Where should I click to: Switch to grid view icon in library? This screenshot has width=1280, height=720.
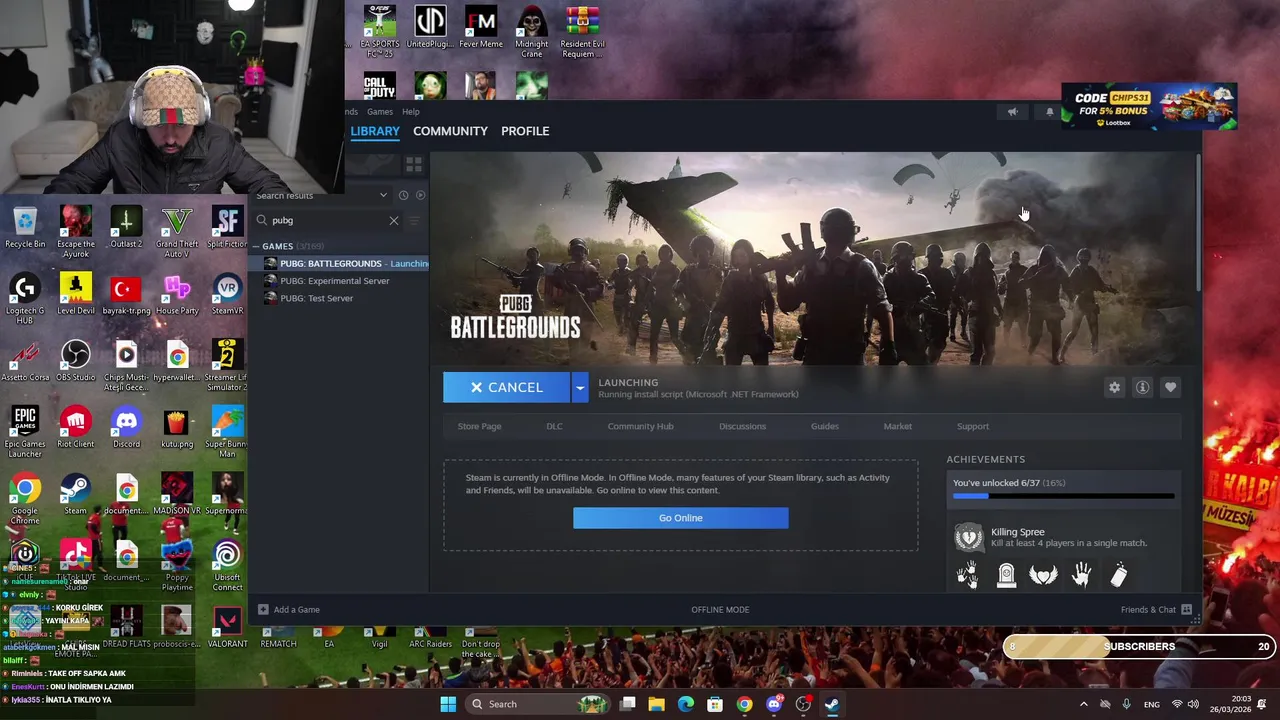413,163
